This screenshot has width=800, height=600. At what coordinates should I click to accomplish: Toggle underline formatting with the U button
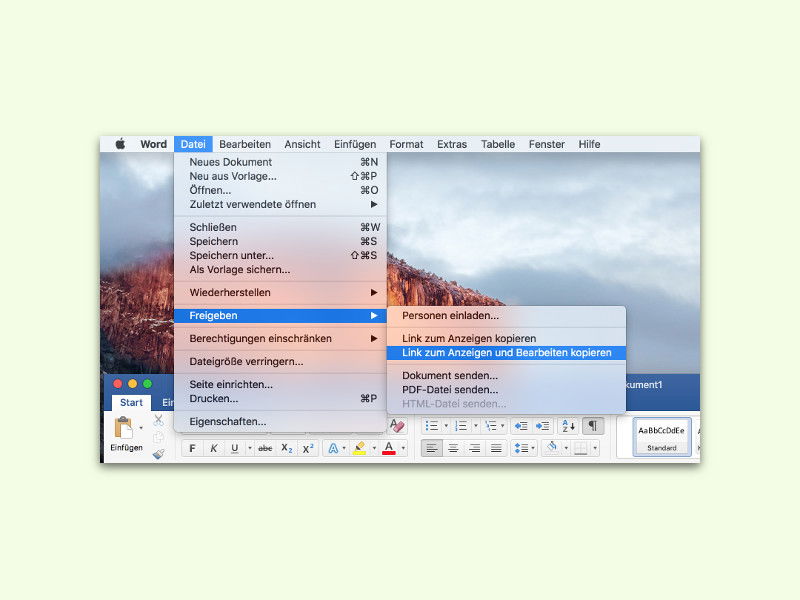[x=235, y=448]
